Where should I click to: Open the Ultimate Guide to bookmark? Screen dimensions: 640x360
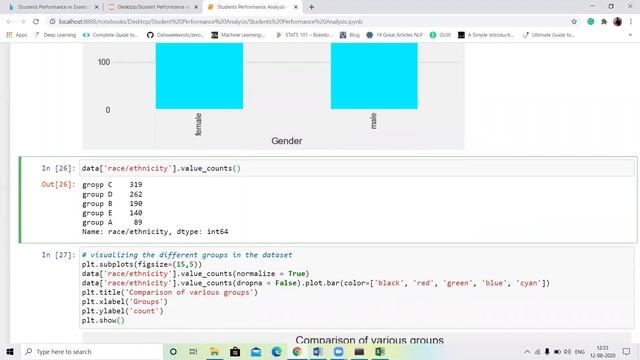pyautogui.click(x=549, y=35)
